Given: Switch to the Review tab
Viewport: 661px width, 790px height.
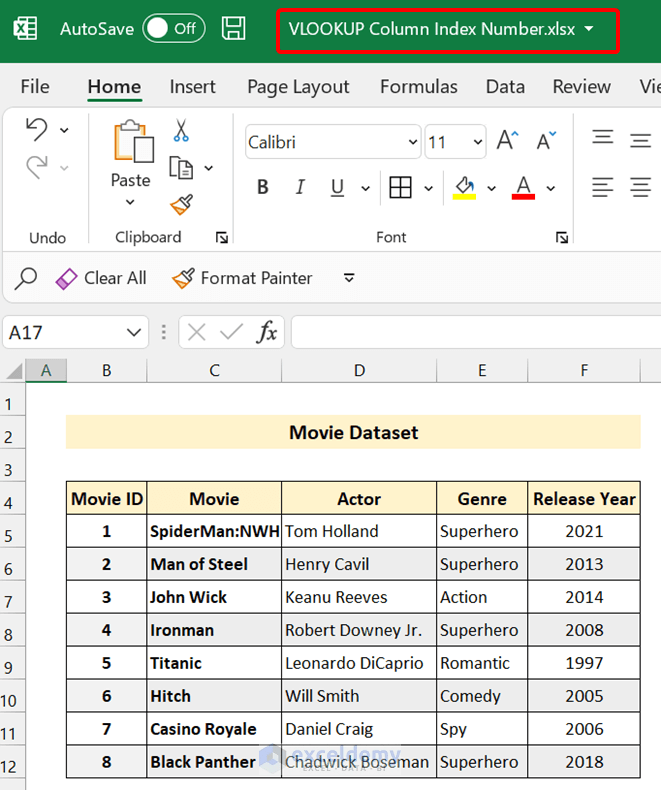Looking at the screenshot, I should tap(582, 87).
